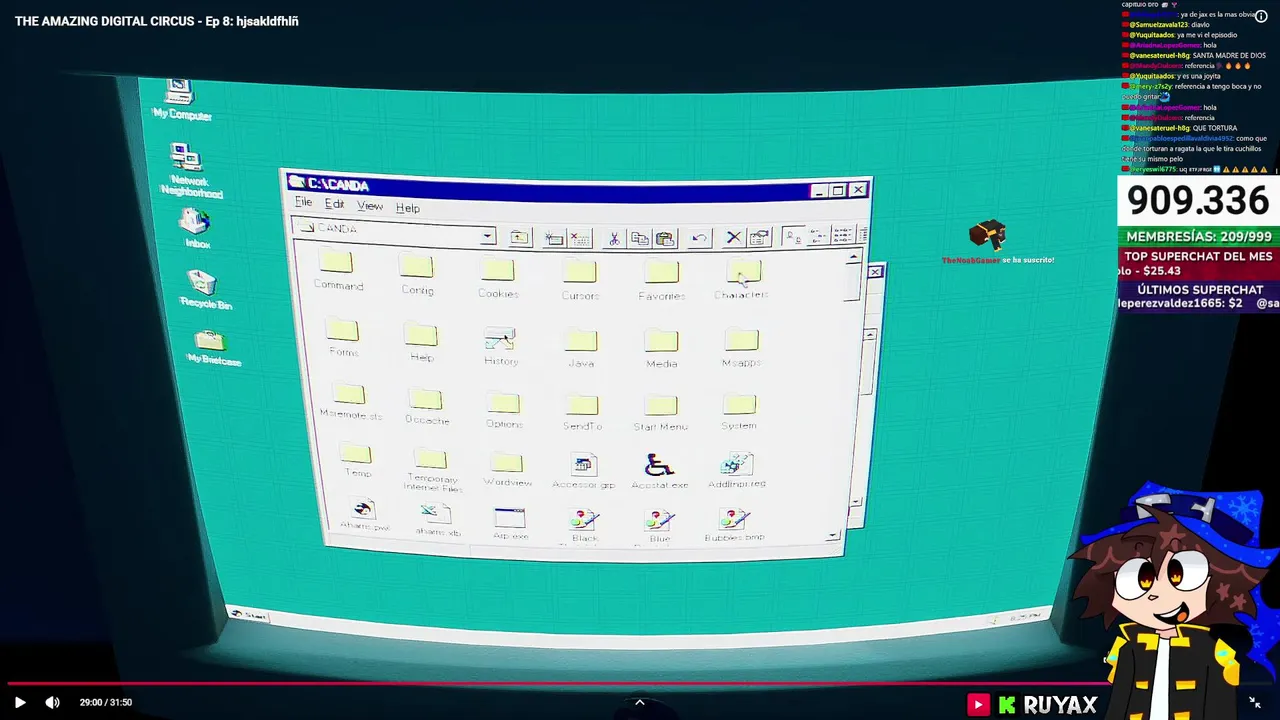Open the Edit menu

coord(334,204)
